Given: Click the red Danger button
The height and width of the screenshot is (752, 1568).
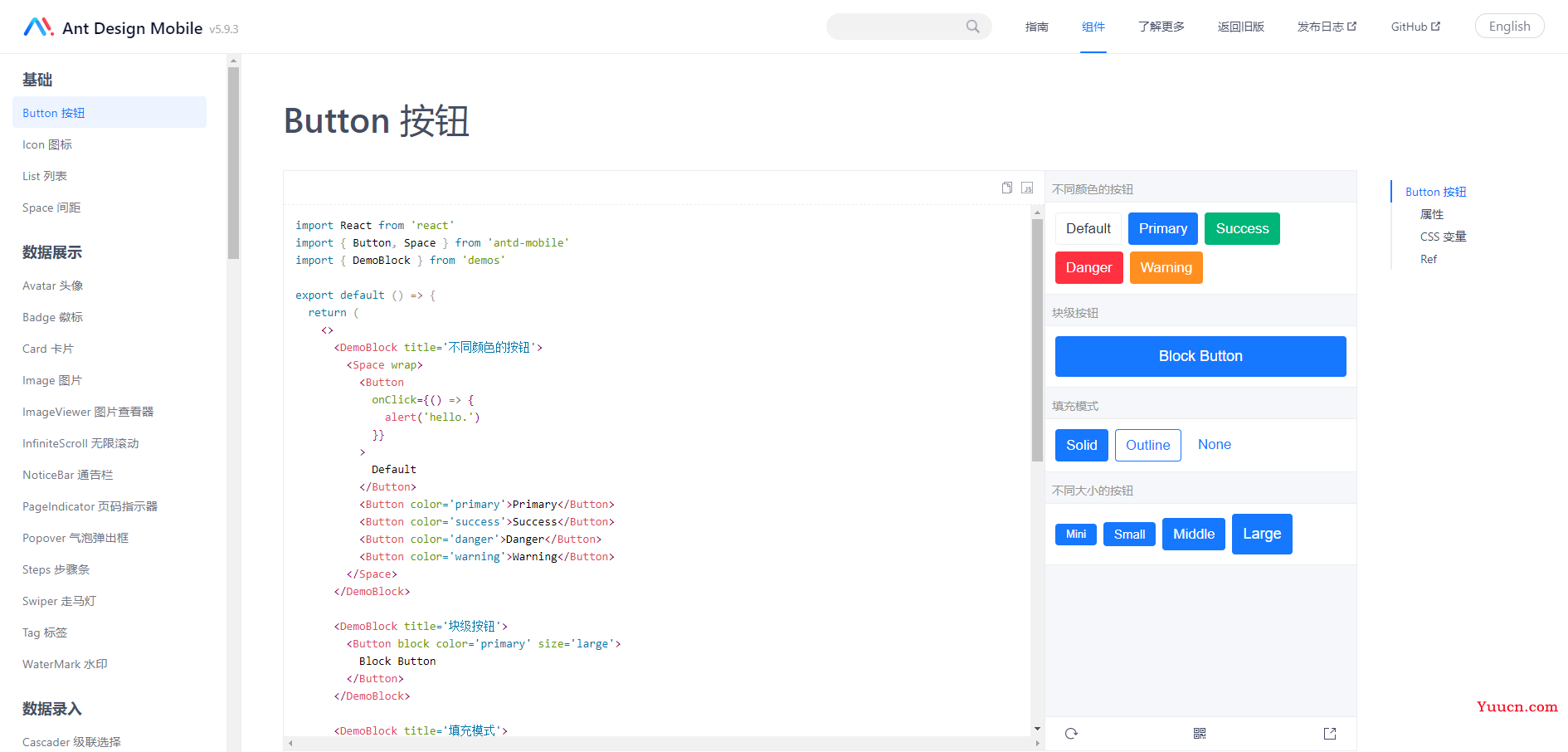Looking at the screenshot, I should [1088, 267].
